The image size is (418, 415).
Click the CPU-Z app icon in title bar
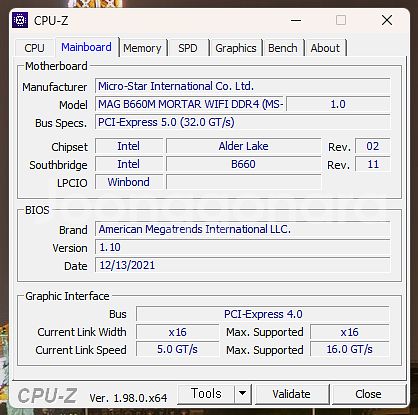click(x=20, y=21)
